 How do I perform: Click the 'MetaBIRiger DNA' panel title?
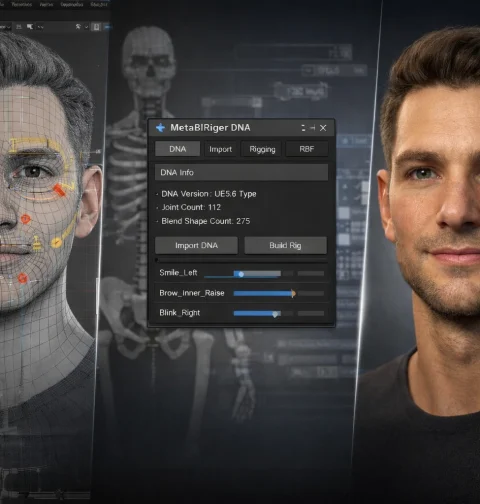point(210,128)
